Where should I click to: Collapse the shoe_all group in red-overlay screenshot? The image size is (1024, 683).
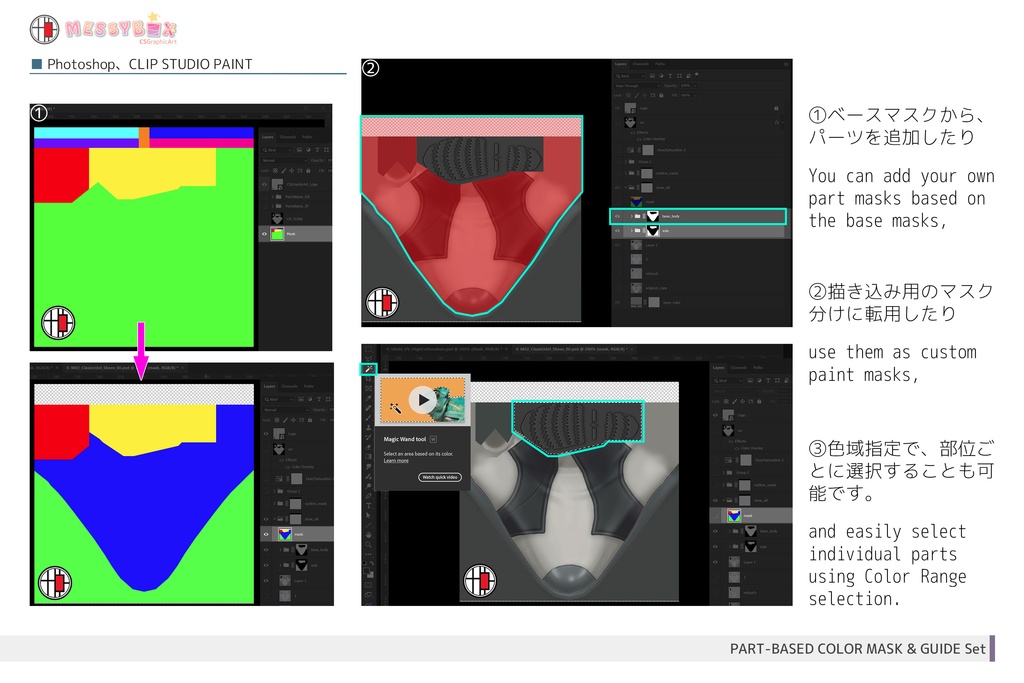[x=626, y=187]
